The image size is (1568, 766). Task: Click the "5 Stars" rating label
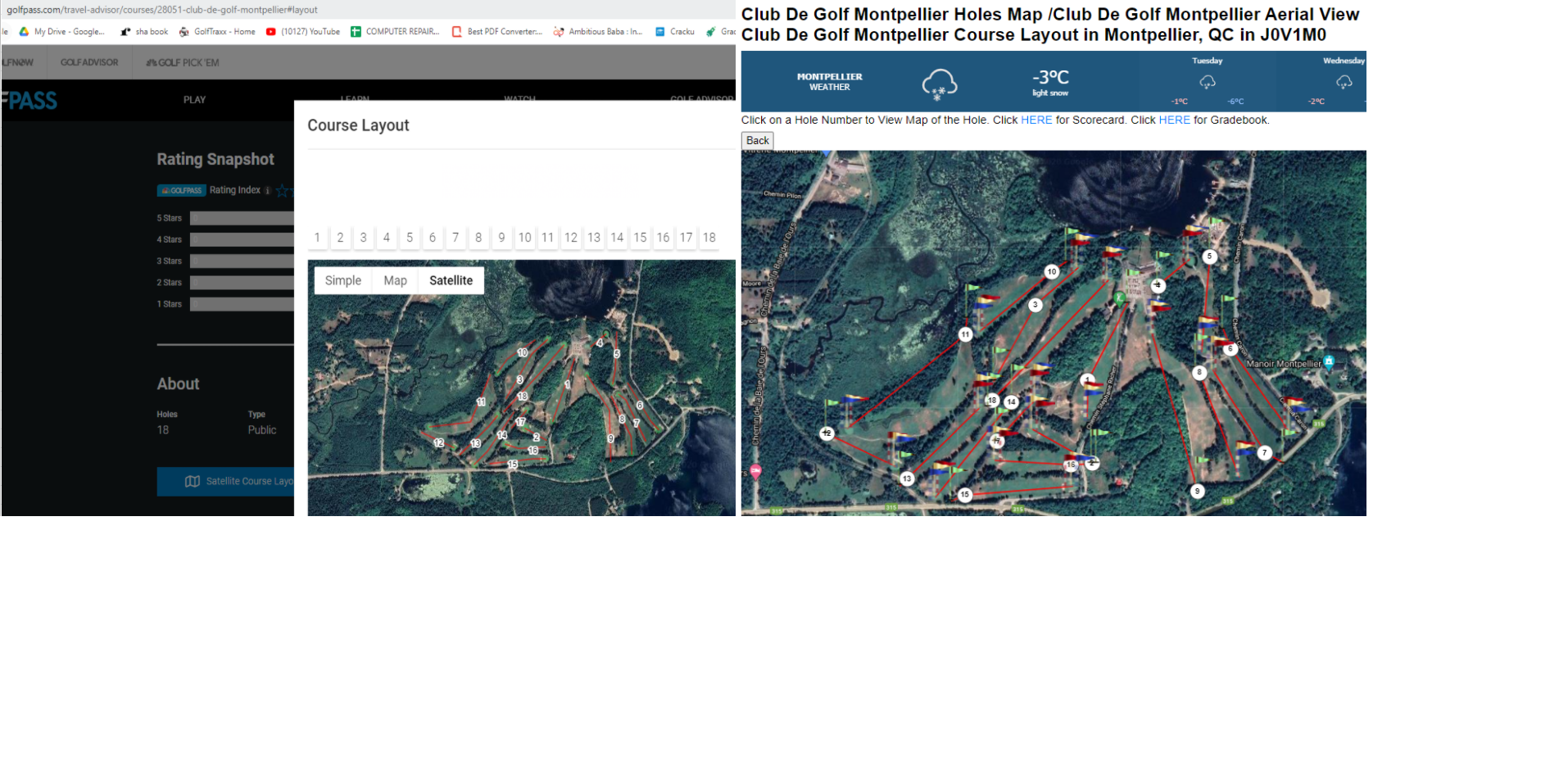tap(170, 219)
